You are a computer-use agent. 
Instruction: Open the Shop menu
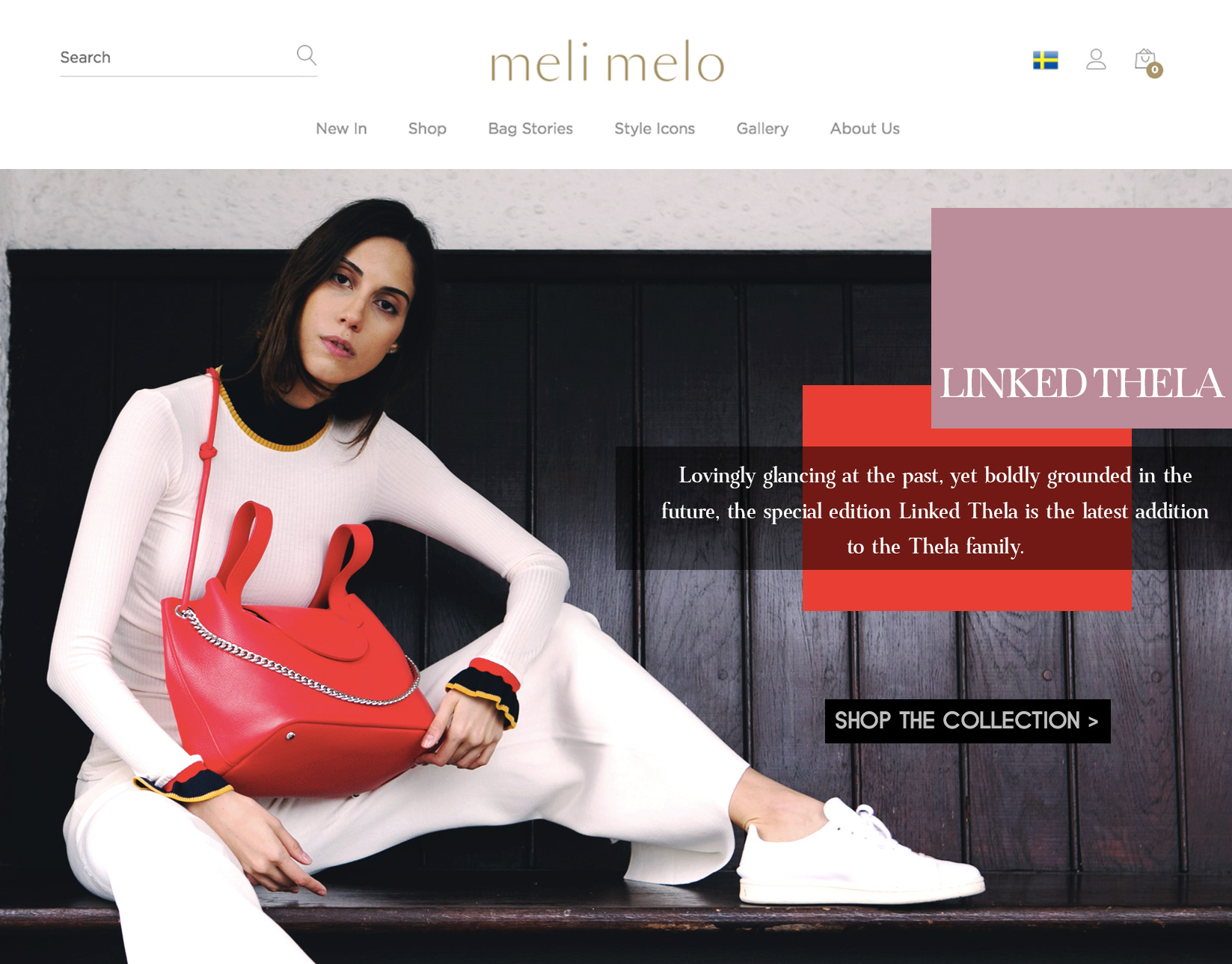(x=427, y=129)
